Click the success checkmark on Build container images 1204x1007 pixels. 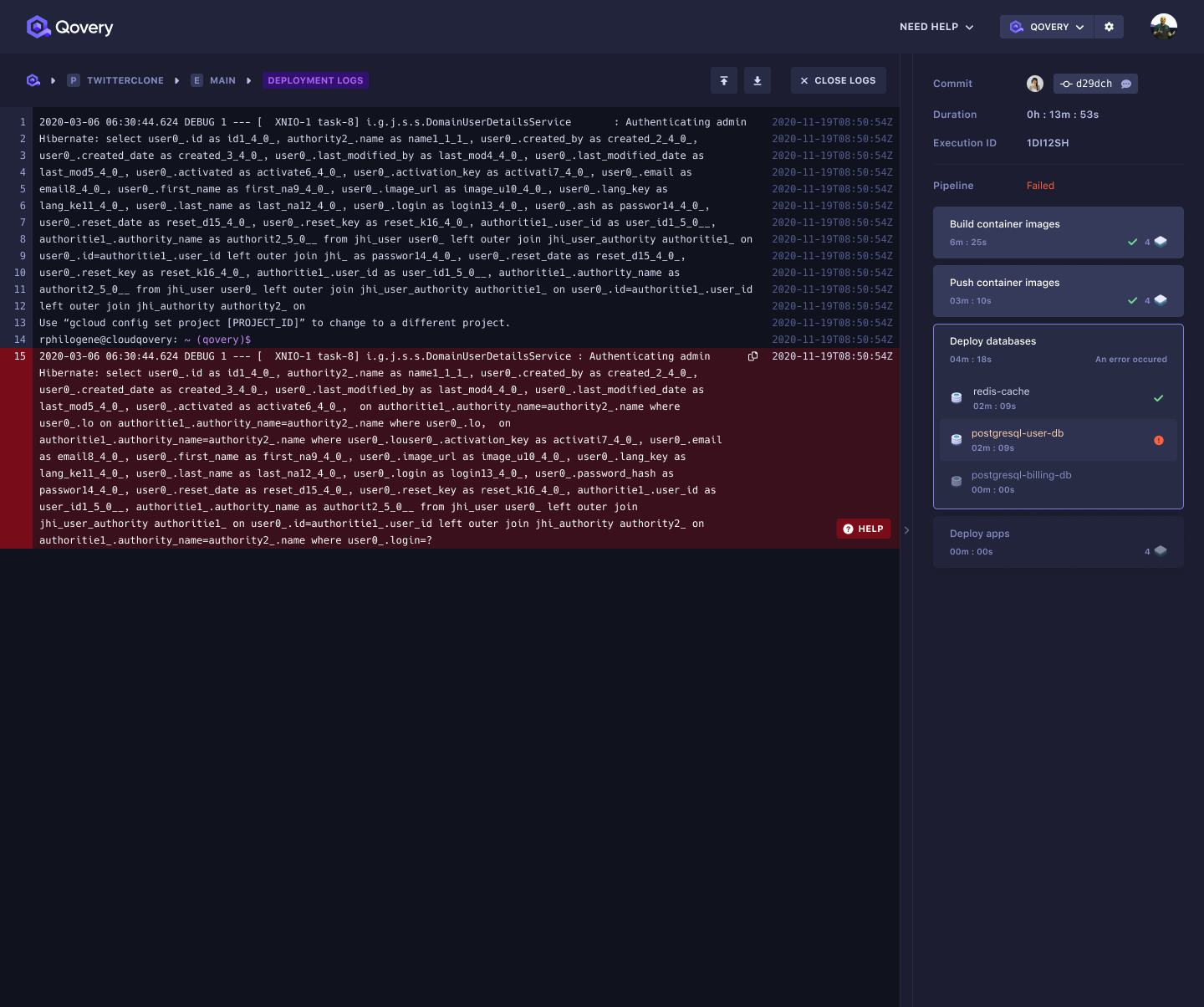point(1135,242)
